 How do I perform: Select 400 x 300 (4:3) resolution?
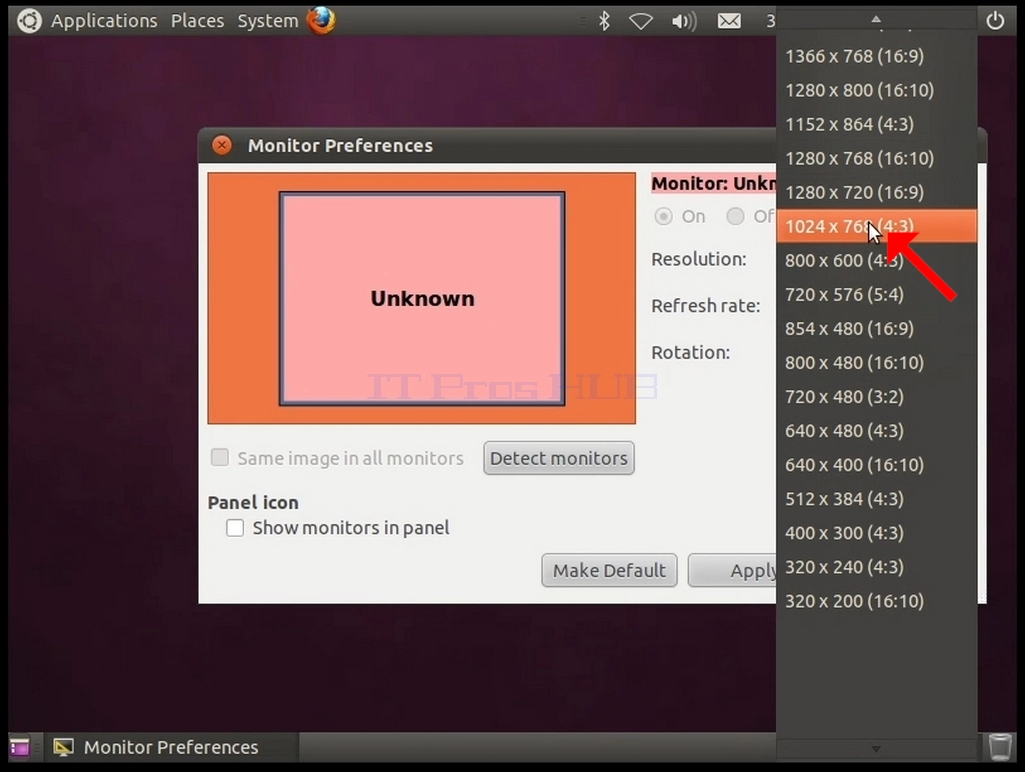[877, 533]
